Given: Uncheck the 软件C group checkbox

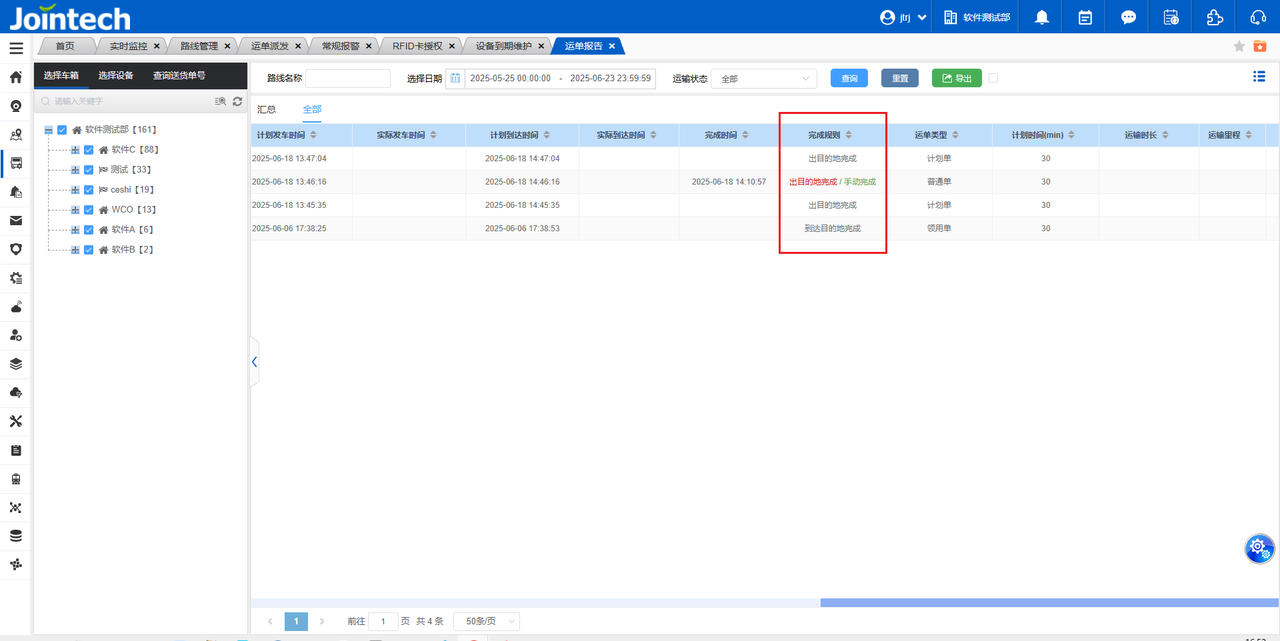Looking at the screenshot, I should click(x=89, y=150).
